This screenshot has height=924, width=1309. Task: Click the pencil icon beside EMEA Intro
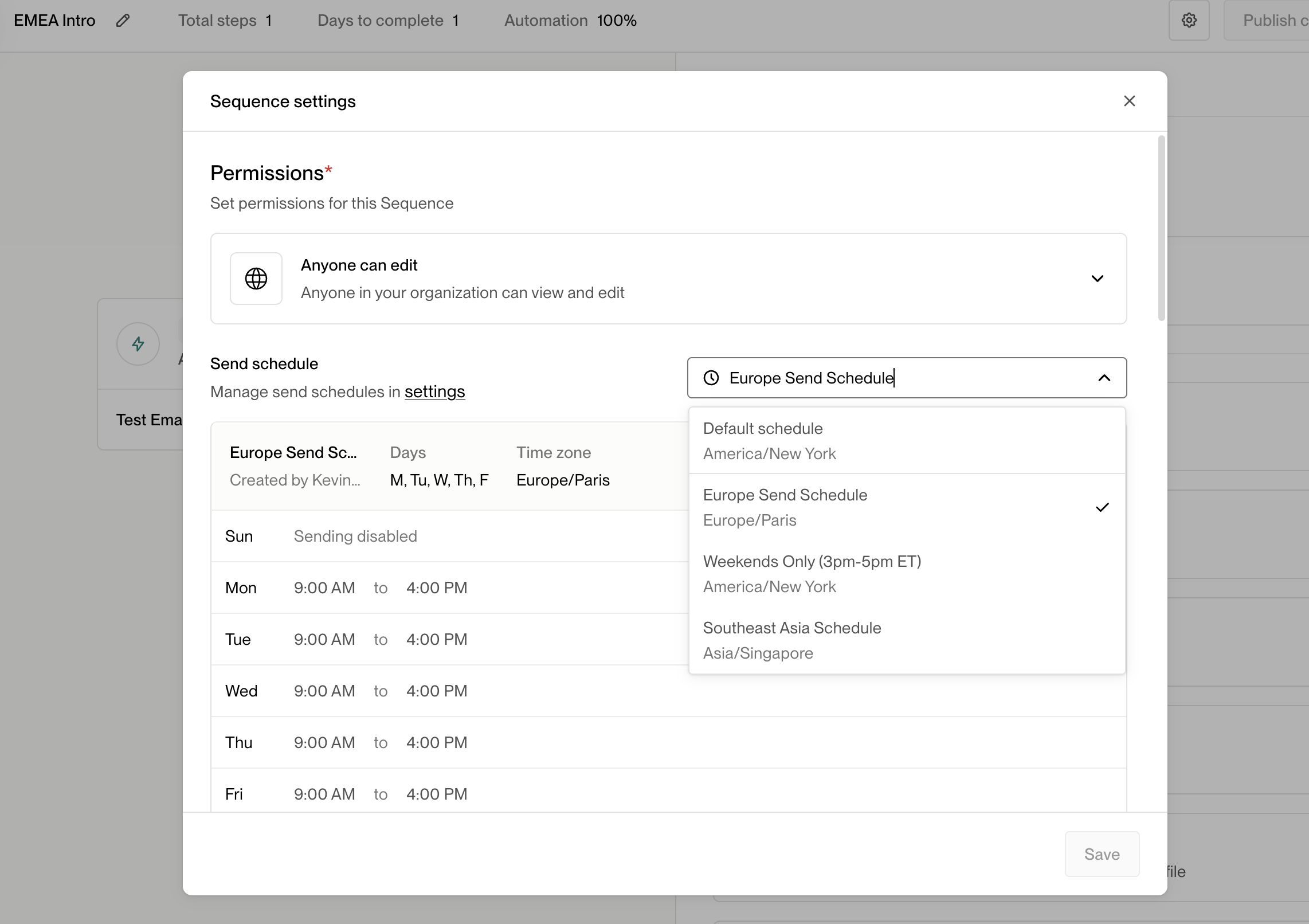click(123, 21)
